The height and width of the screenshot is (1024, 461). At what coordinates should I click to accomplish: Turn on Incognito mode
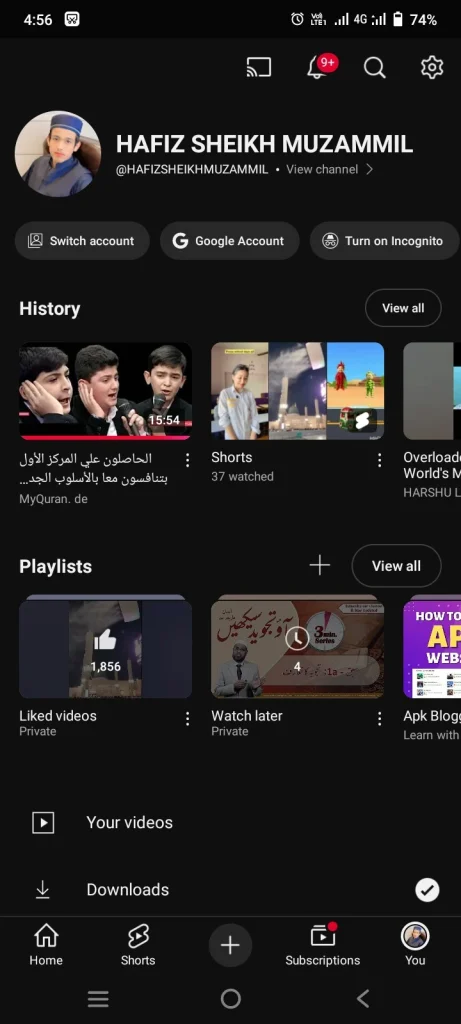(385, 241)
